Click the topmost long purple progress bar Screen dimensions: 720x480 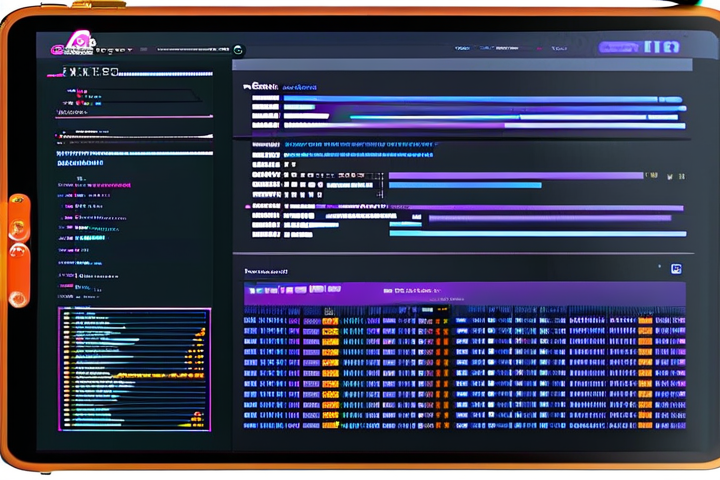(470, 99)
